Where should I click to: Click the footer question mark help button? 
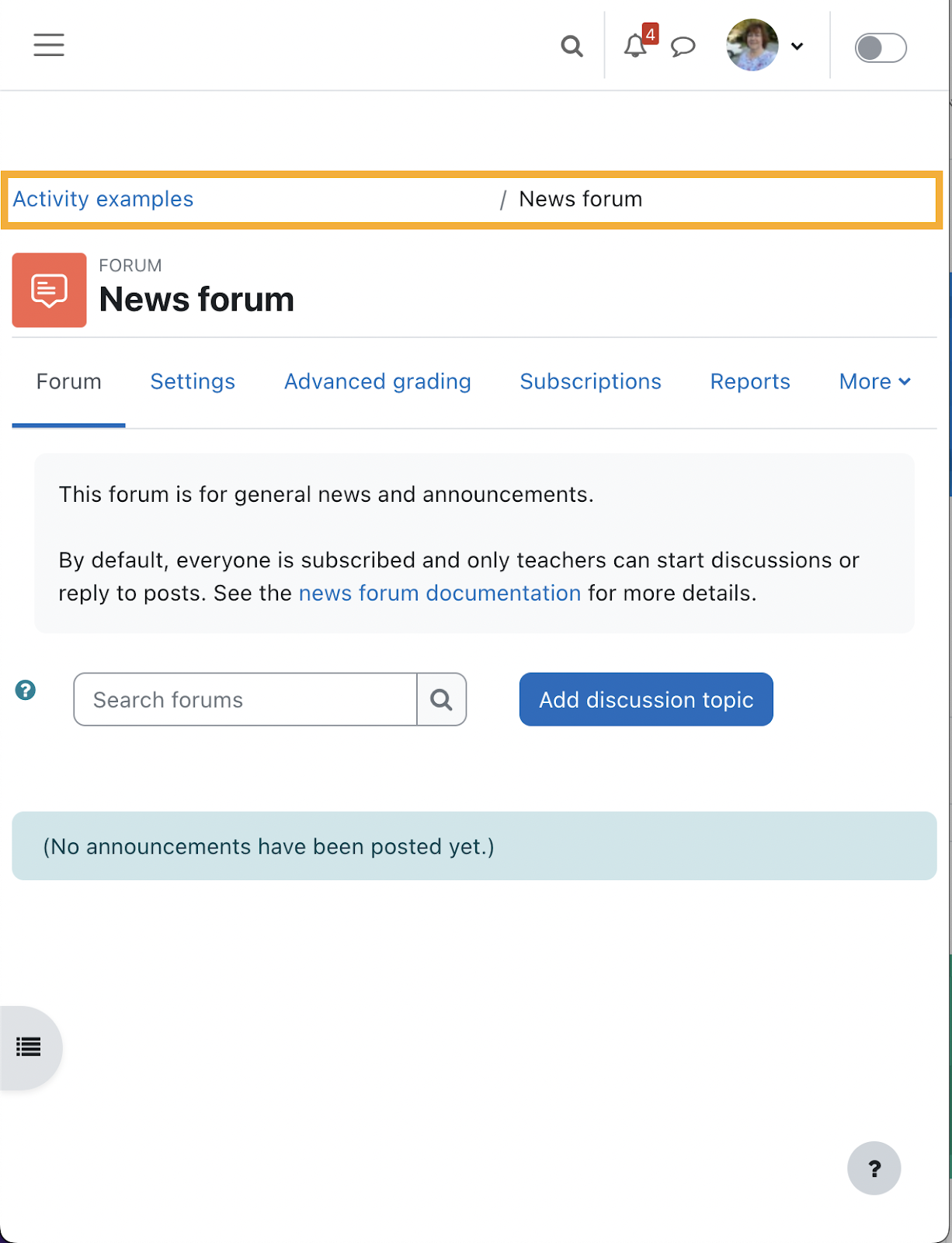point(874,1168)
